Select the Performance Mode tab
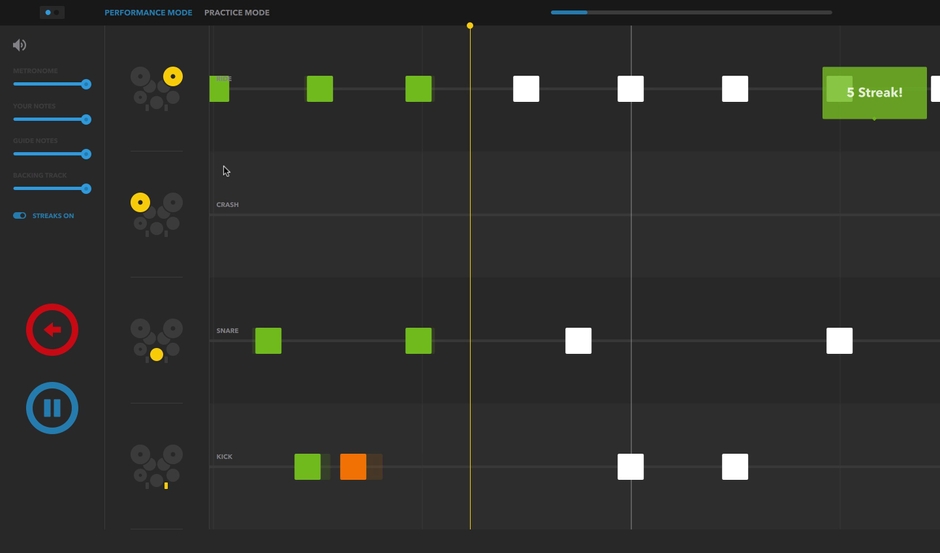 pyautogui.click(x=148, y=13)
